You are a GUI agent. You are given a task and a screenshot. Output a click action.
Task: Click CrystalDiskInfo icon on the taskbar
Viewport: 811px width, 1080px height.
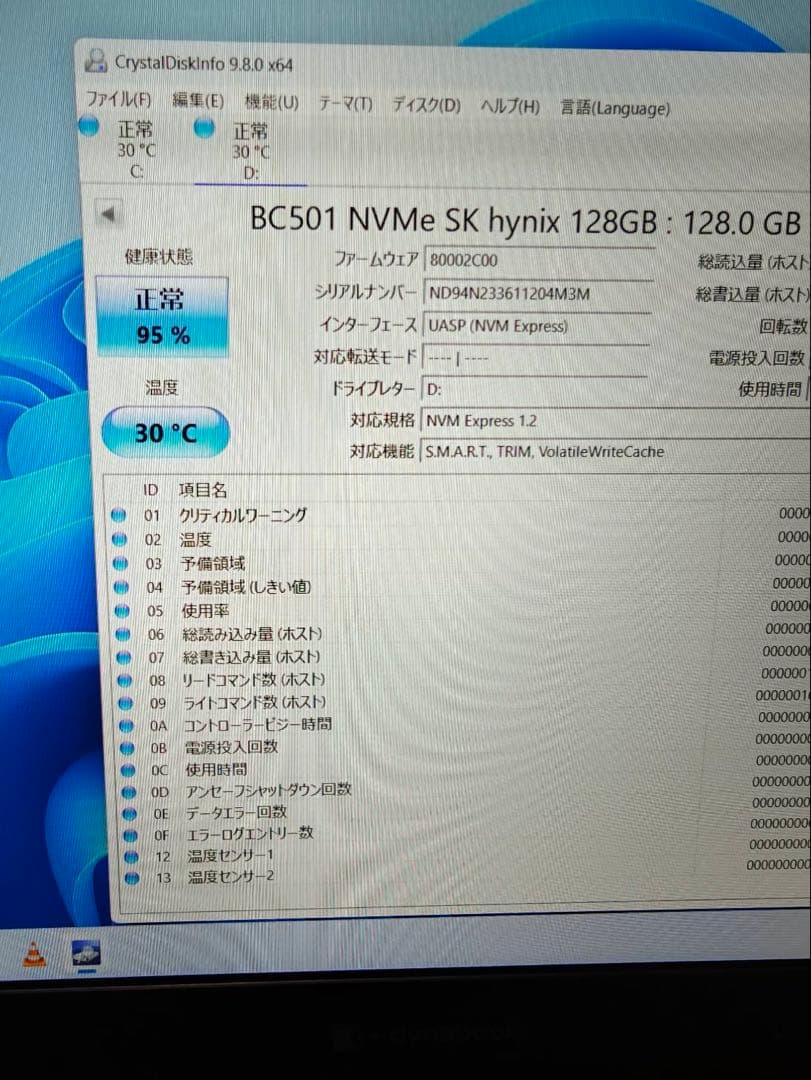pos(86,955)
